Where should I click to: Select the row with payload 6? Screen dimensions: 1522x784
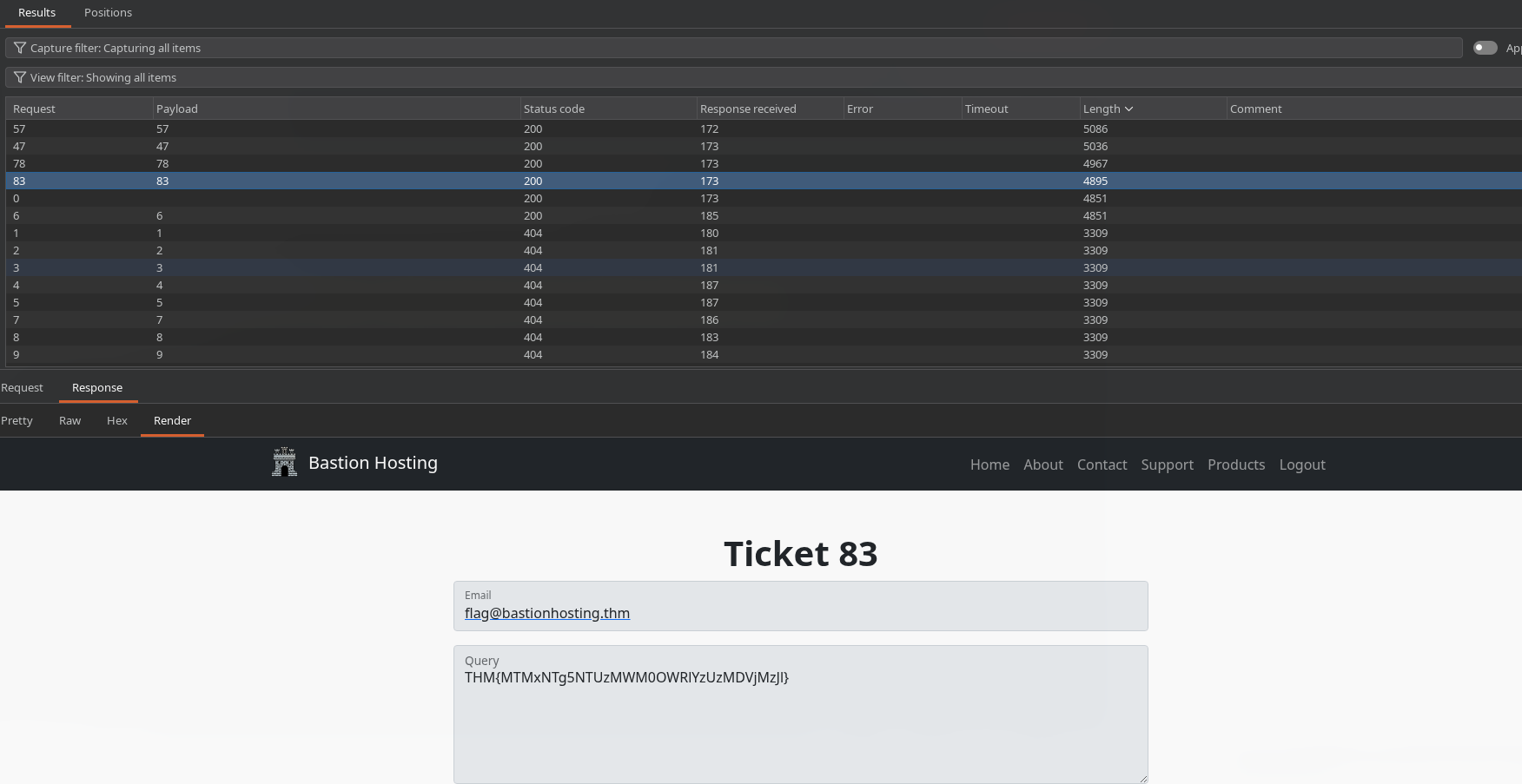click(764, 215)
